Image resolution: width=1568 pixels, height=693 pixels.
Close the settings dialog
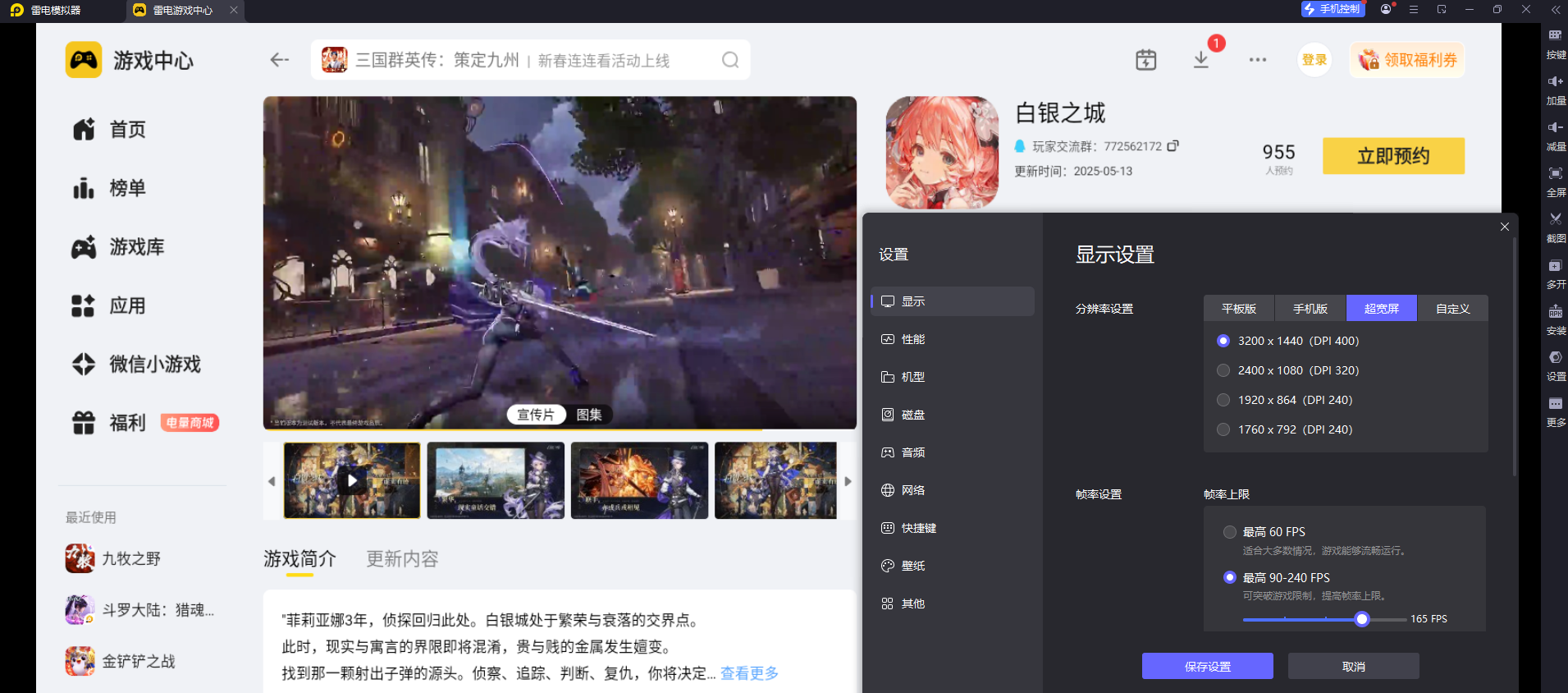coord(1504,227)
